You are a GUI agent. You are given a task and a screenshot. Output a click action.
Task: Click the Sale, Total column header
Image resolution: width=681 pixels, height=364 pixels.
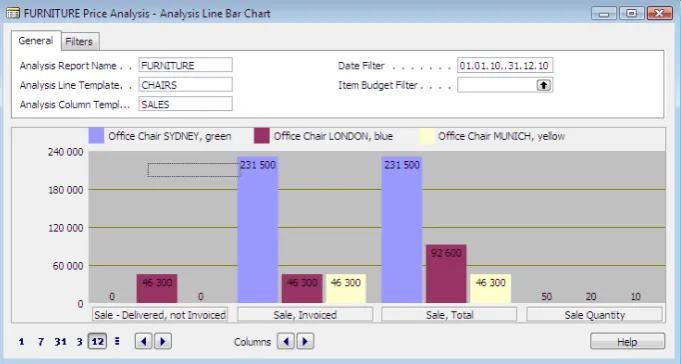pyautogui.click(x=449, y=314)
